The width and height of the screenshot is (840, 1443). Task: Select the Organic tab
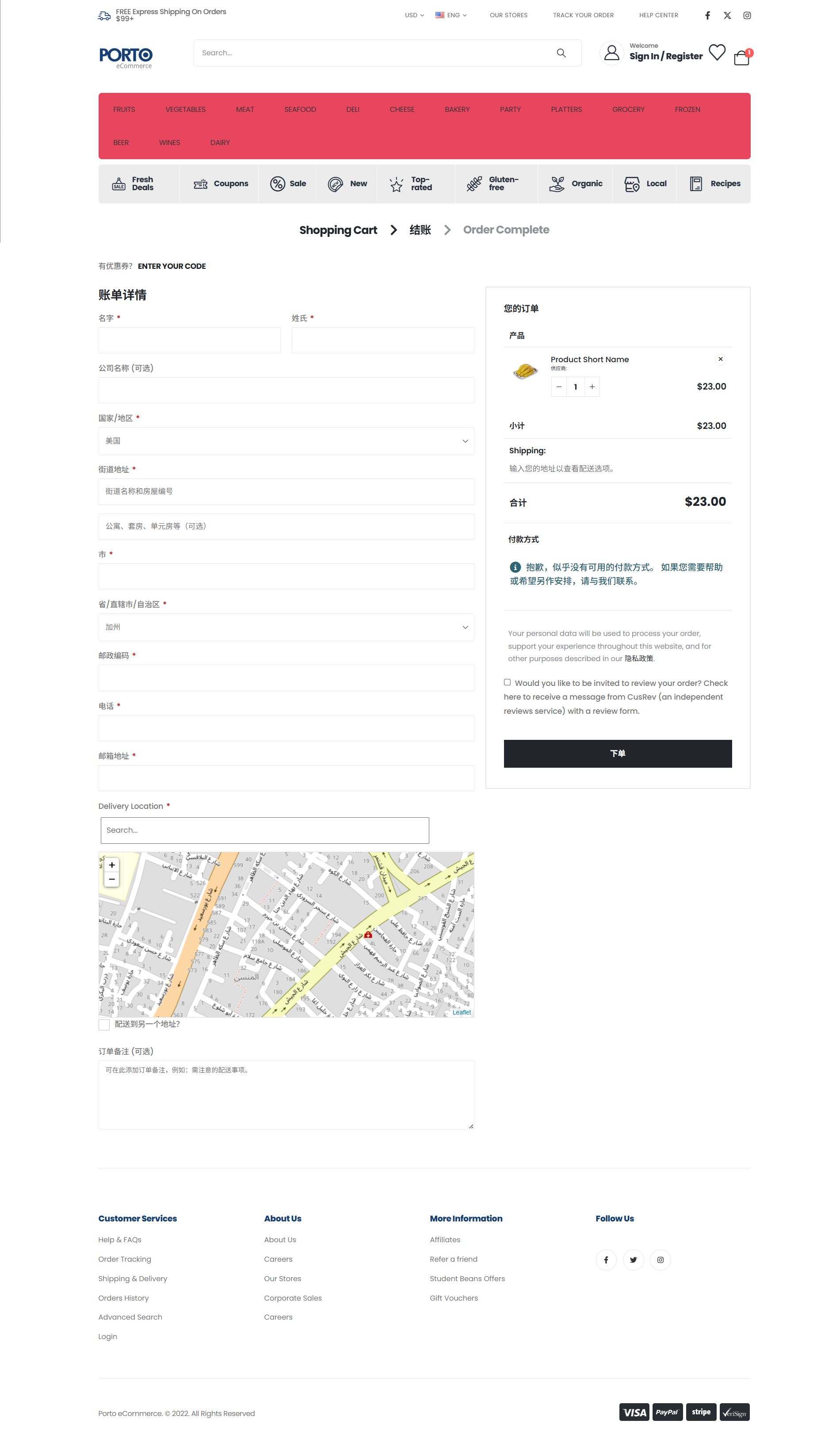point(576,184)
